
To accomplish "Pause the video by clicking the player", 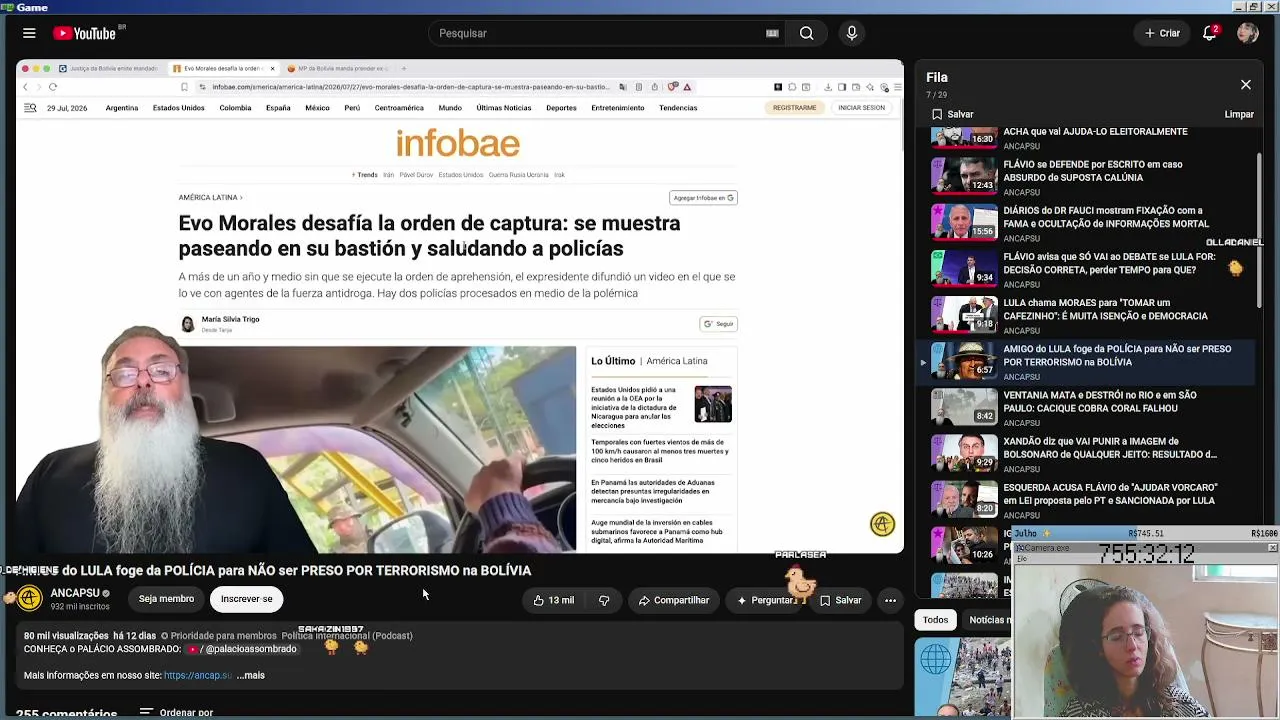I will coord(460,306).
